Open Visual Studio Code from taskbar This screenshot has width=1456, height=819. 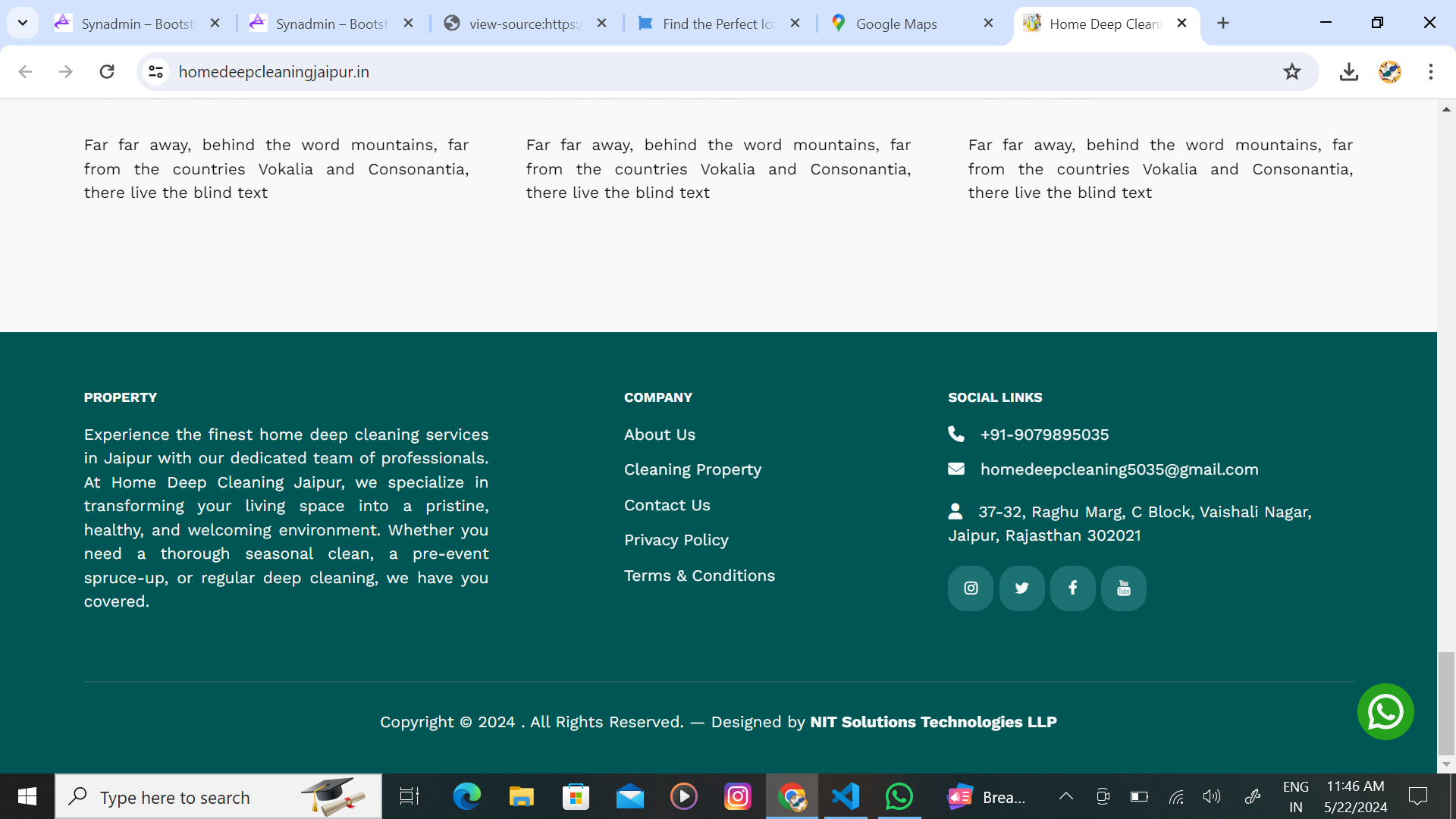click(x=845, y=796)
